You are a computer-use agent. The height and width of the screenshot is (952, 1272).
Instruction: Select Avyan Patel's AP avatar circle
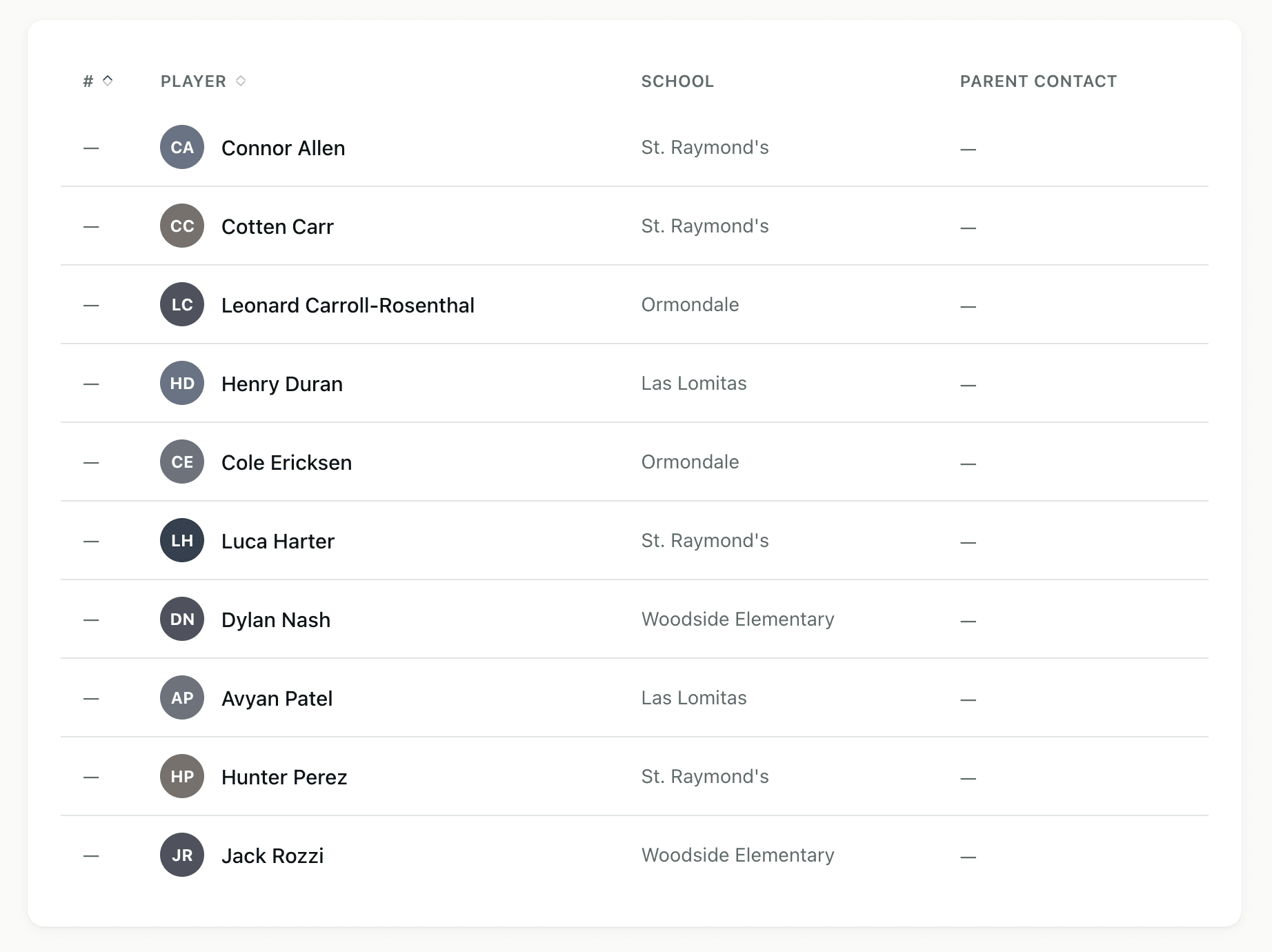[181, 697]
